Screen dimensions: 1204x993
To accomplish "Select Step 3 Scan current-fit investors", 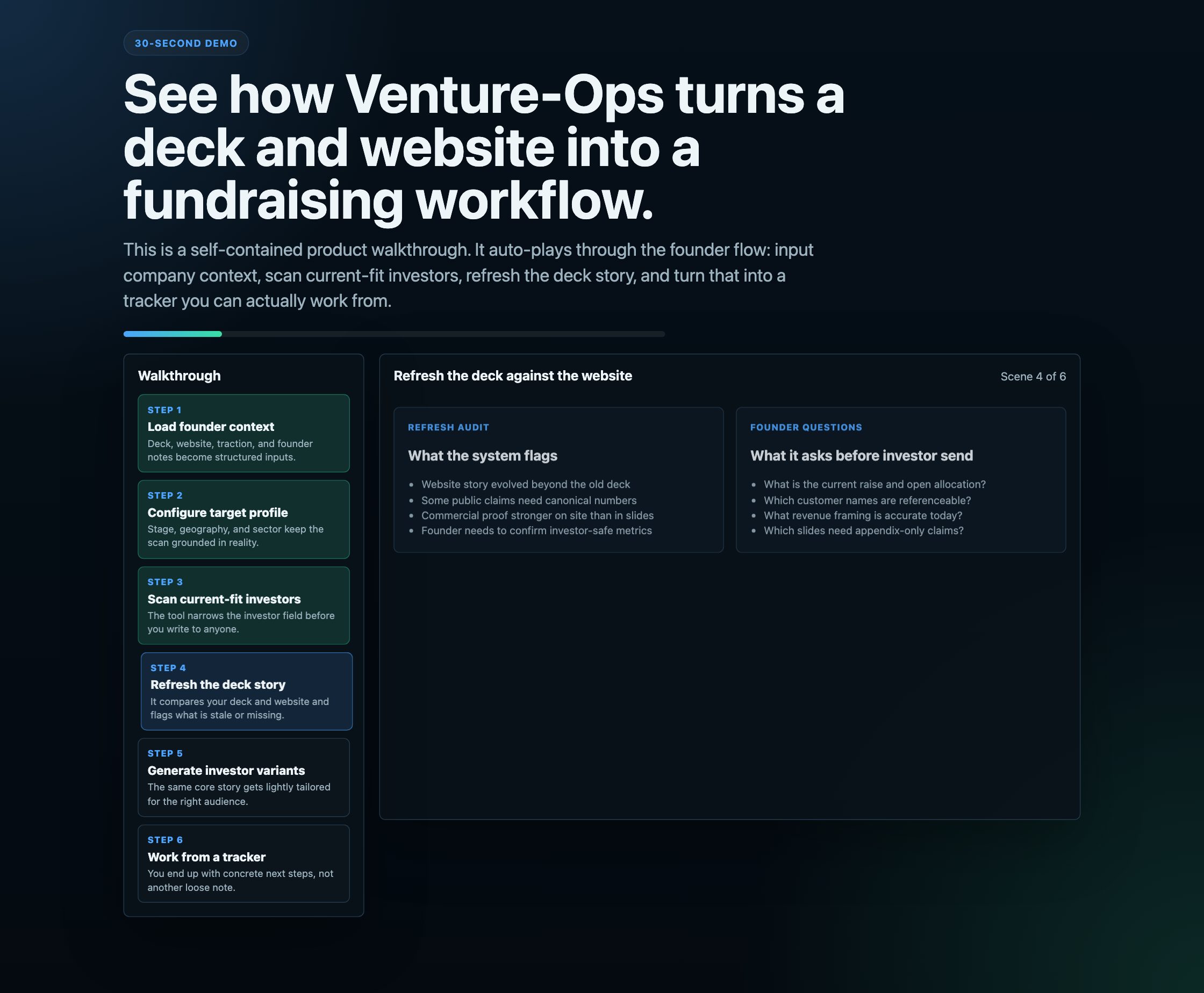I will (x=243, y=606).
